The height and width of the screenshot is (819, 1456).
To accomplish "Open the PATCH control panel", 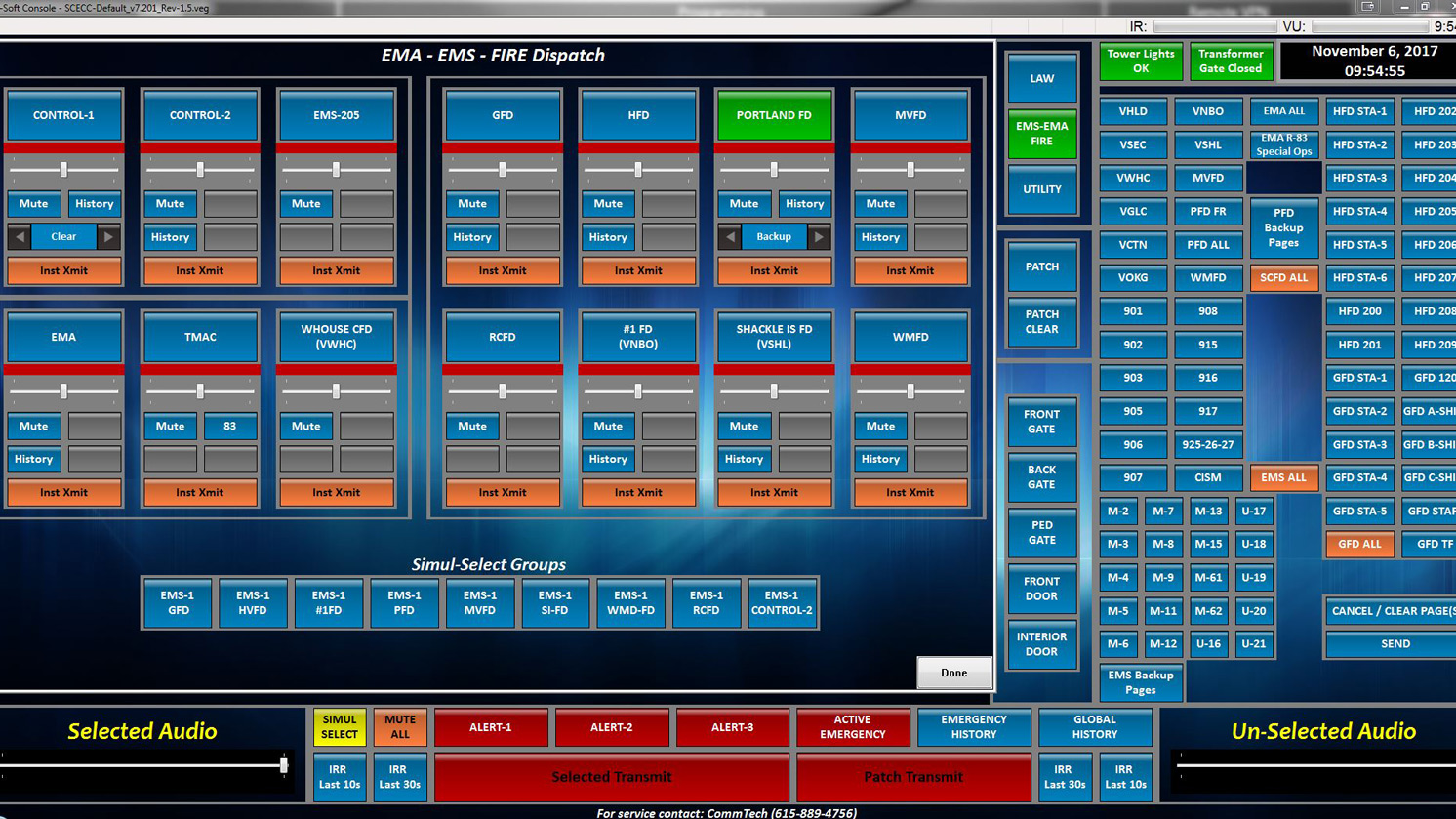I will click(1041, 266).
